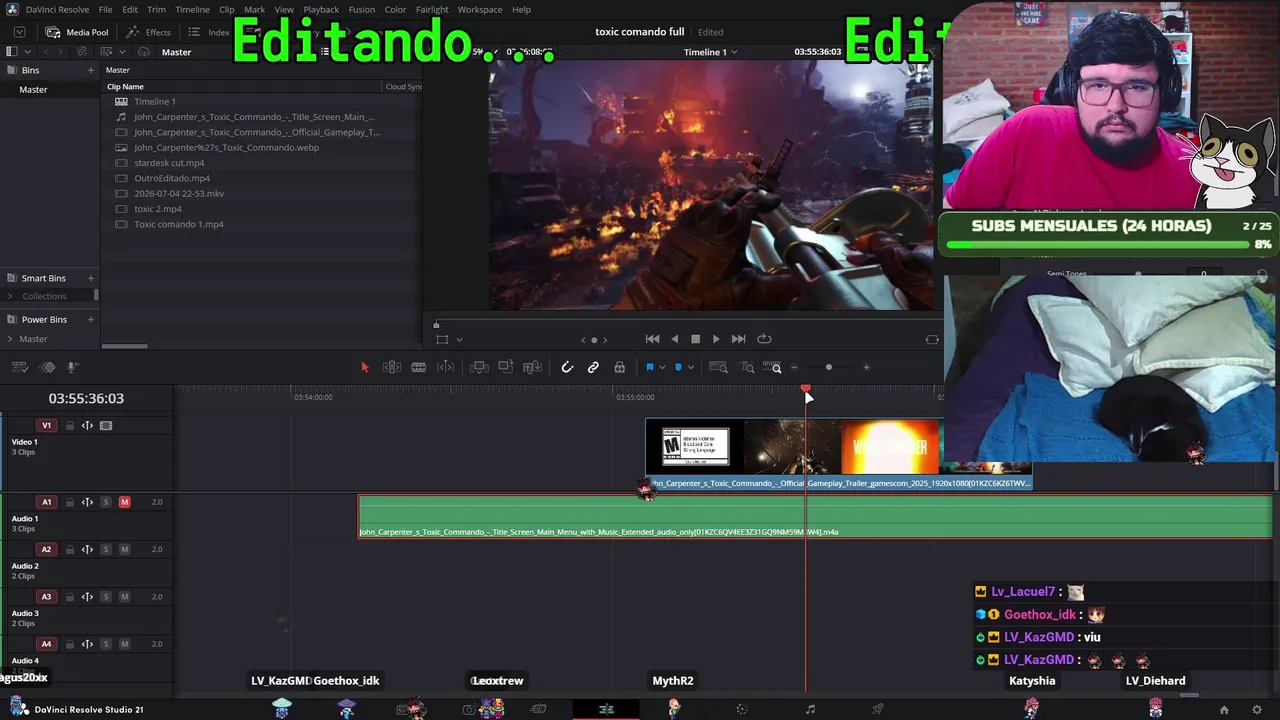Click the Replace Clip toolbar icon
The image size is (1280, 720).
pos(532,368)
